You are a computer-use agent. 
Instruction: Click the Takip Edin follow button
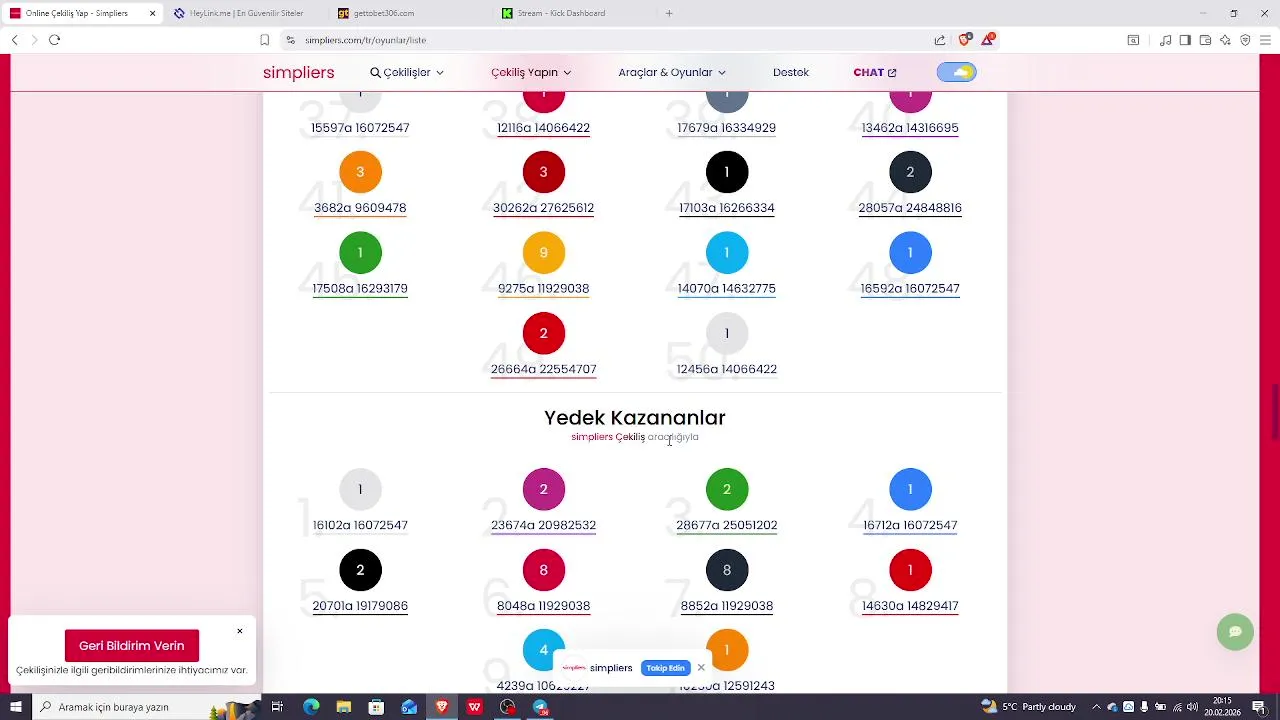pyautogui.click(x=665, y=668)
